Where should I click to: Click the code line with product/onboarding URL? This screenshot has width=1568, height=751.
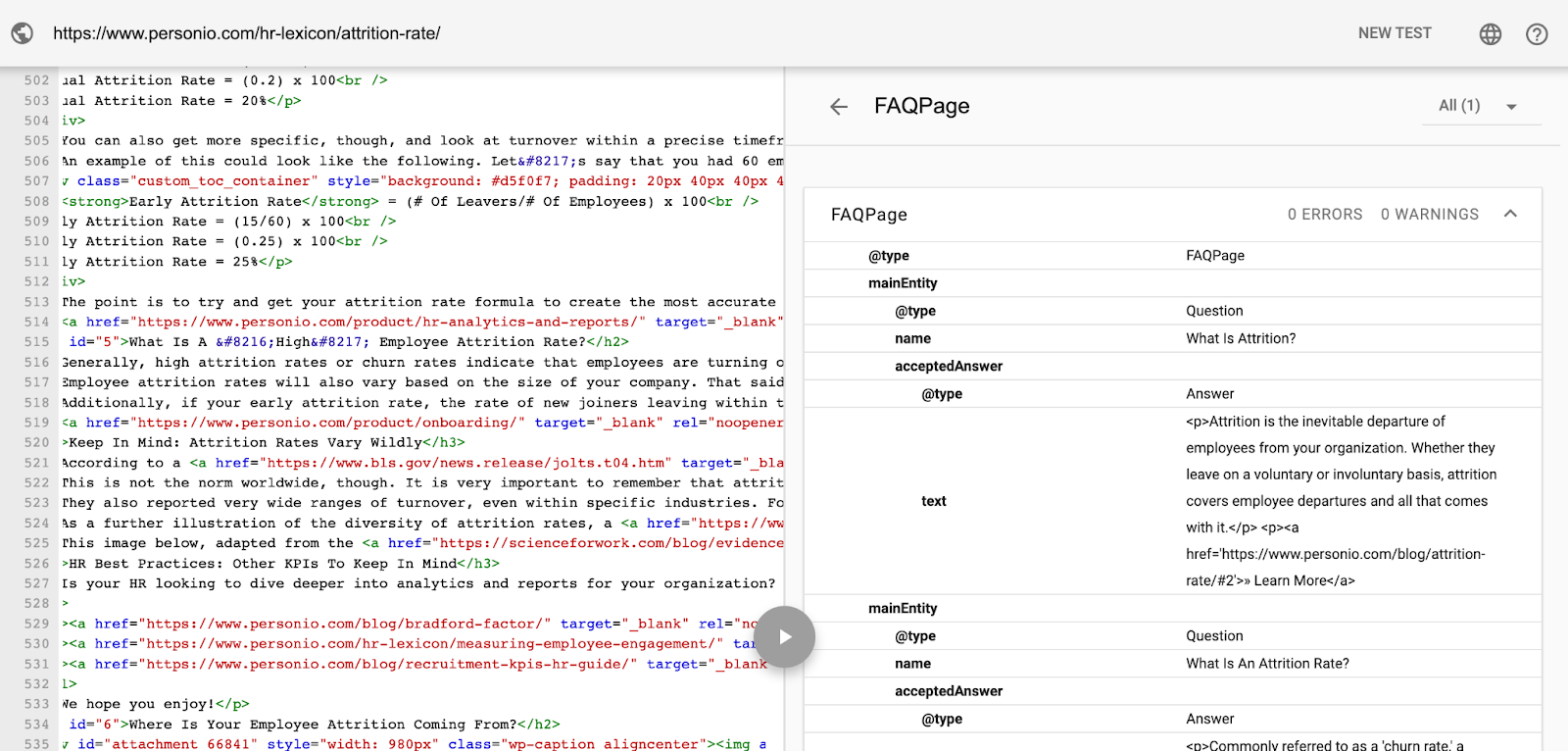point(422,423)
